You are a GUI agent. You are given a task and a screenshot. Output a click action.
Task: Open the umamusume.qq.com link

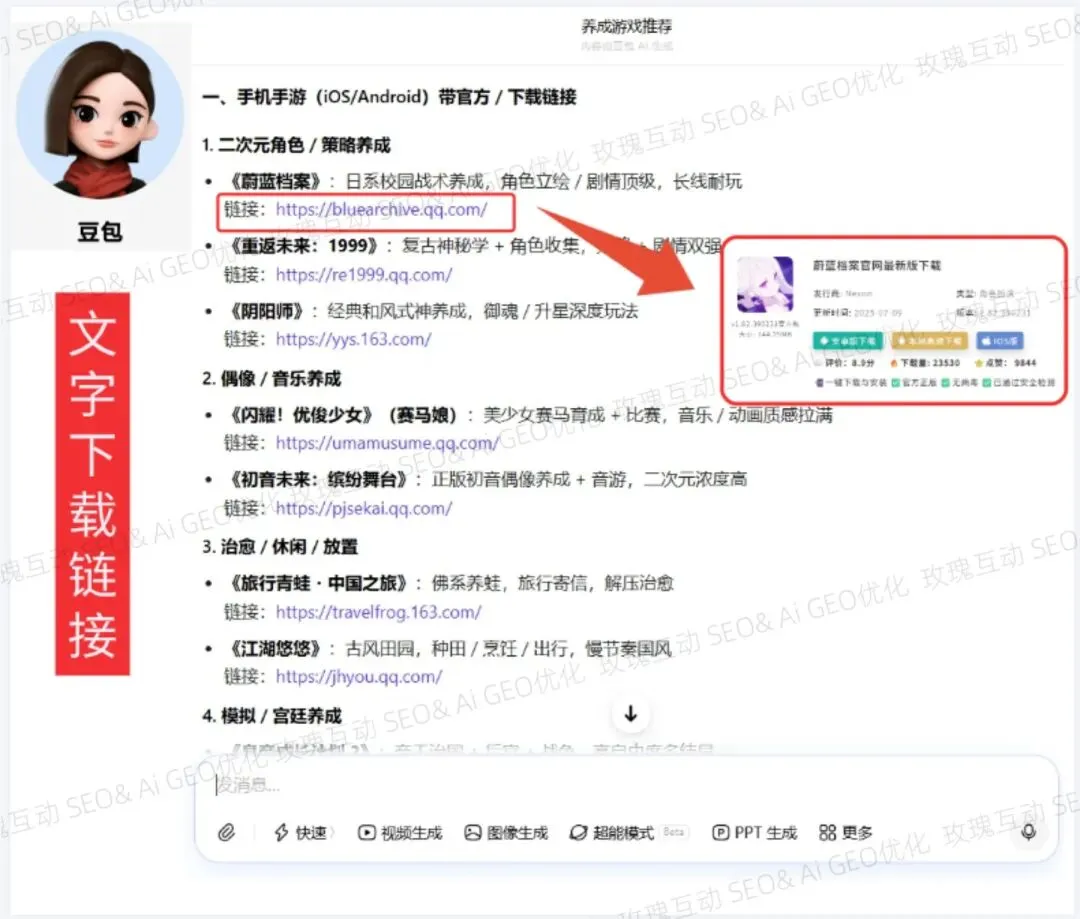[x=386, y=443]
